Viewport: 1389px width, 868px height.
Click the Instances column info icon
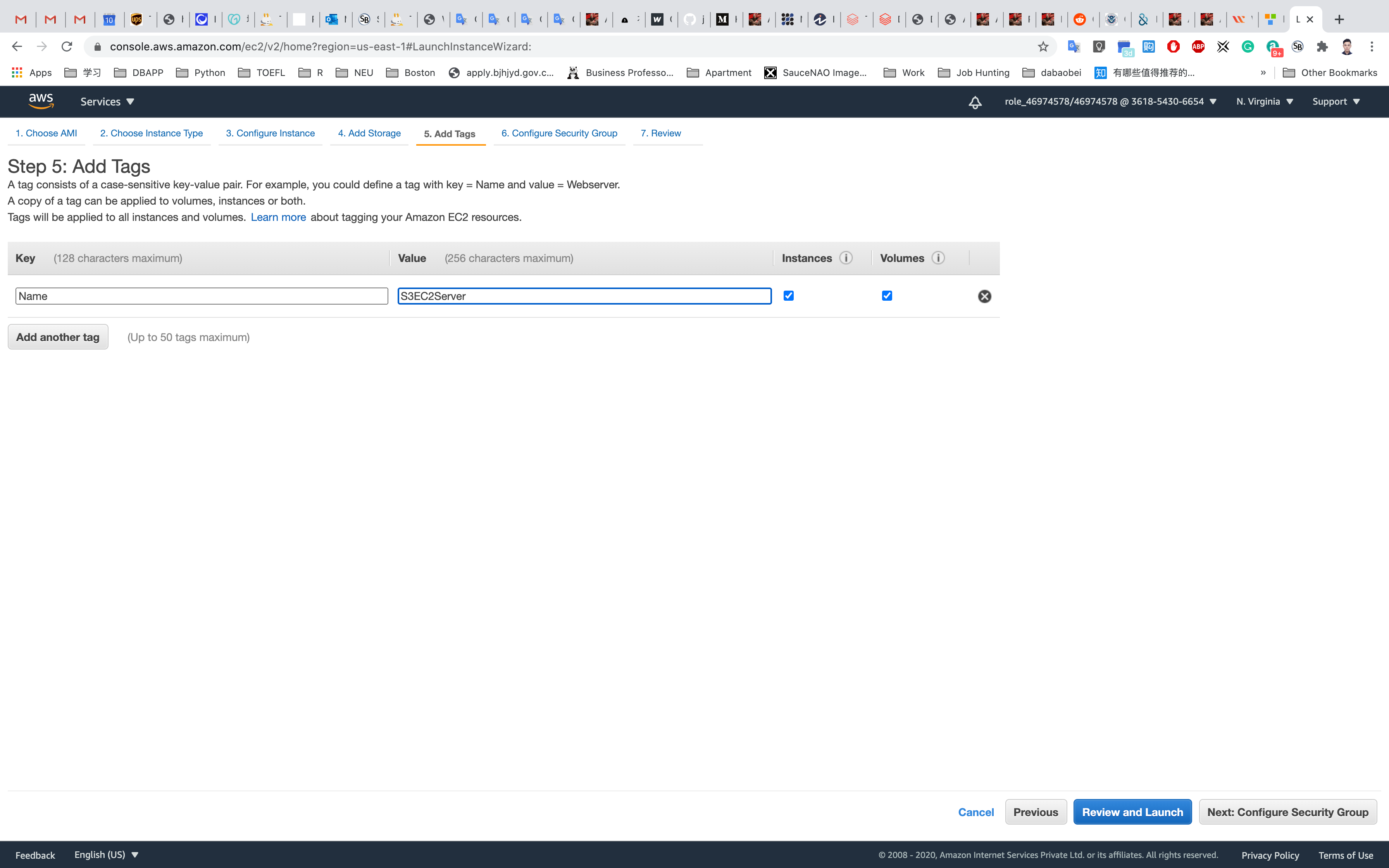(x=846, y=258)
